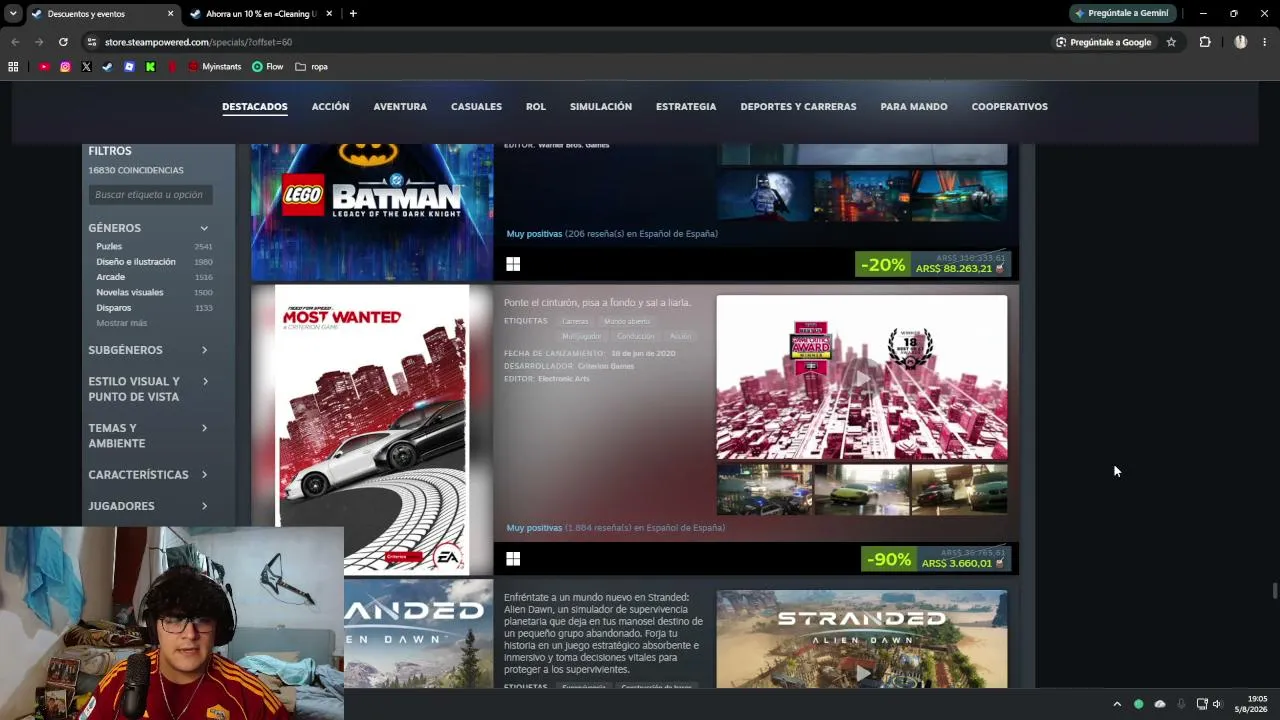Open the Chrome extensions menu

click(x=1205, y=42)
